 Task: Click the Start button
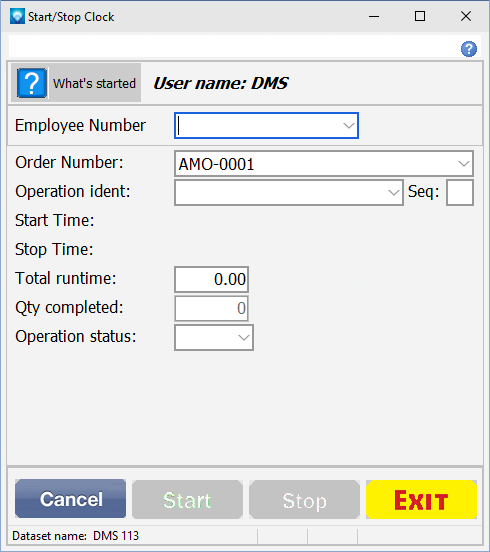pos(187,500)
